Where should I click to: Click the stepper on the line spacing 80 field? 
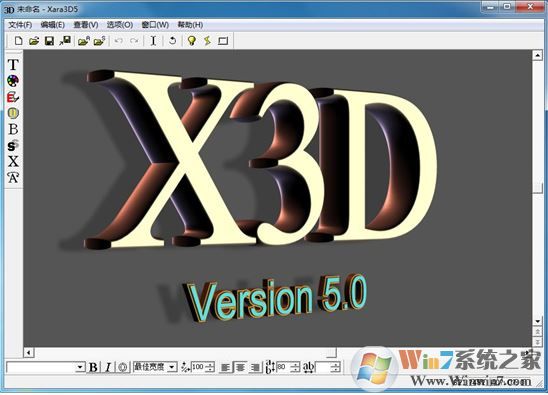(295, 367)
